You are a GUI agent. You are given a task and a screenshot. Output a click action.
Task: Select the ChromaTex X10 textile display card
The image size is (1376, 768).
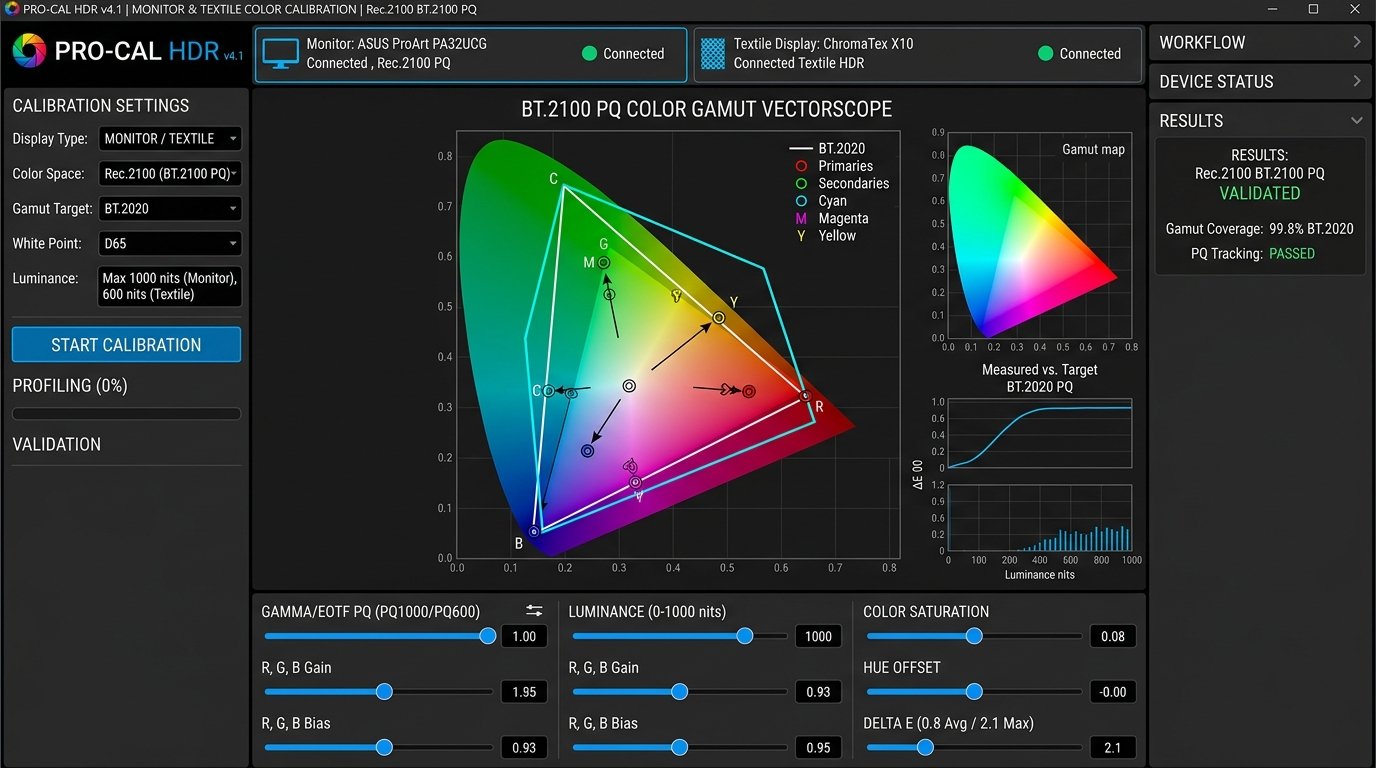click(x=917, y=54)
